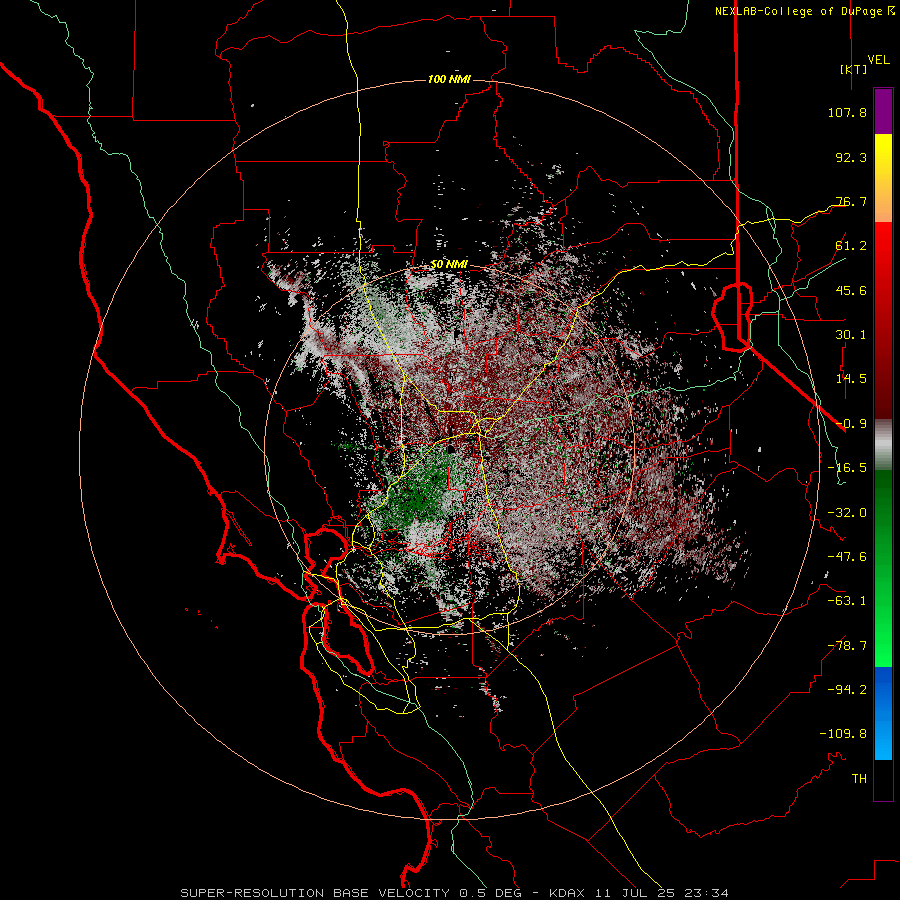900x900 pixels.
Task: Click the 45.6 velocity scale value
Action: point(851,290)
